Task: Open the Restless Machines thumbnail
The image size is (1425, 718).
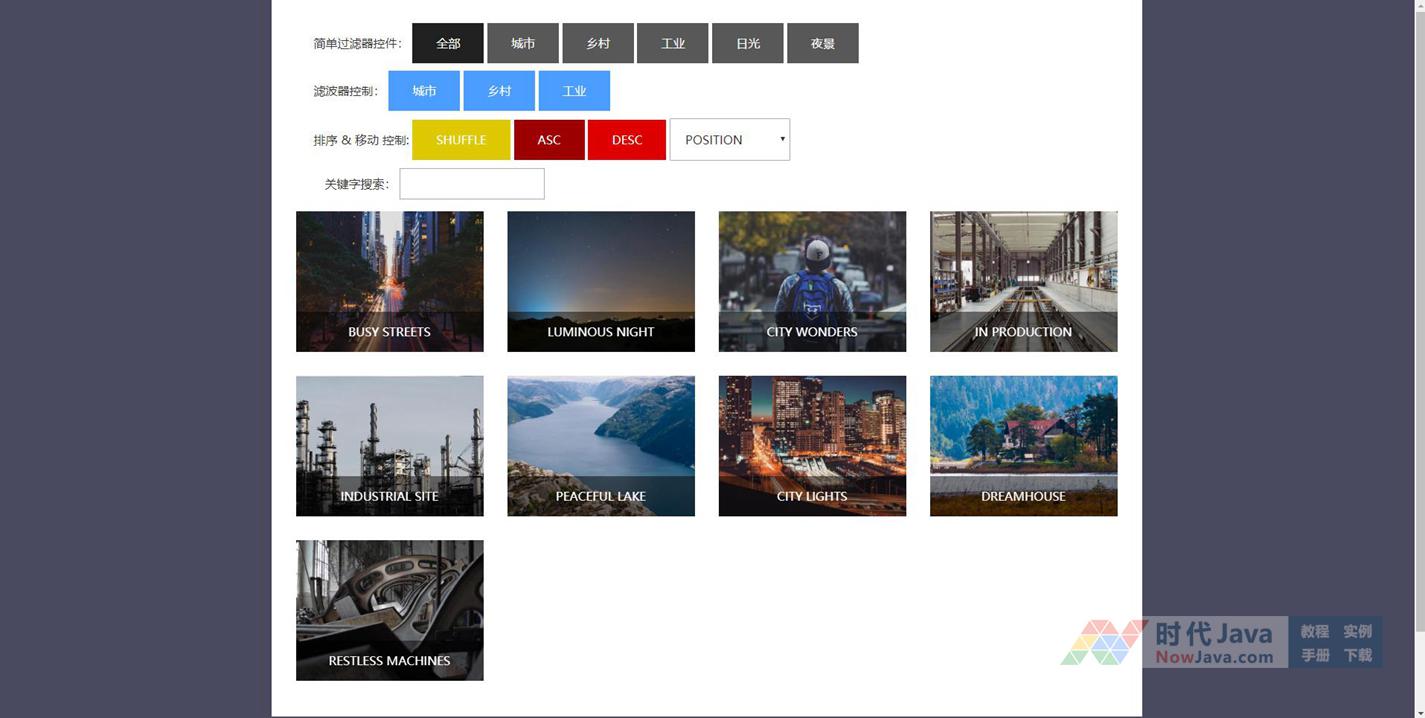Action: click(389, 610)
